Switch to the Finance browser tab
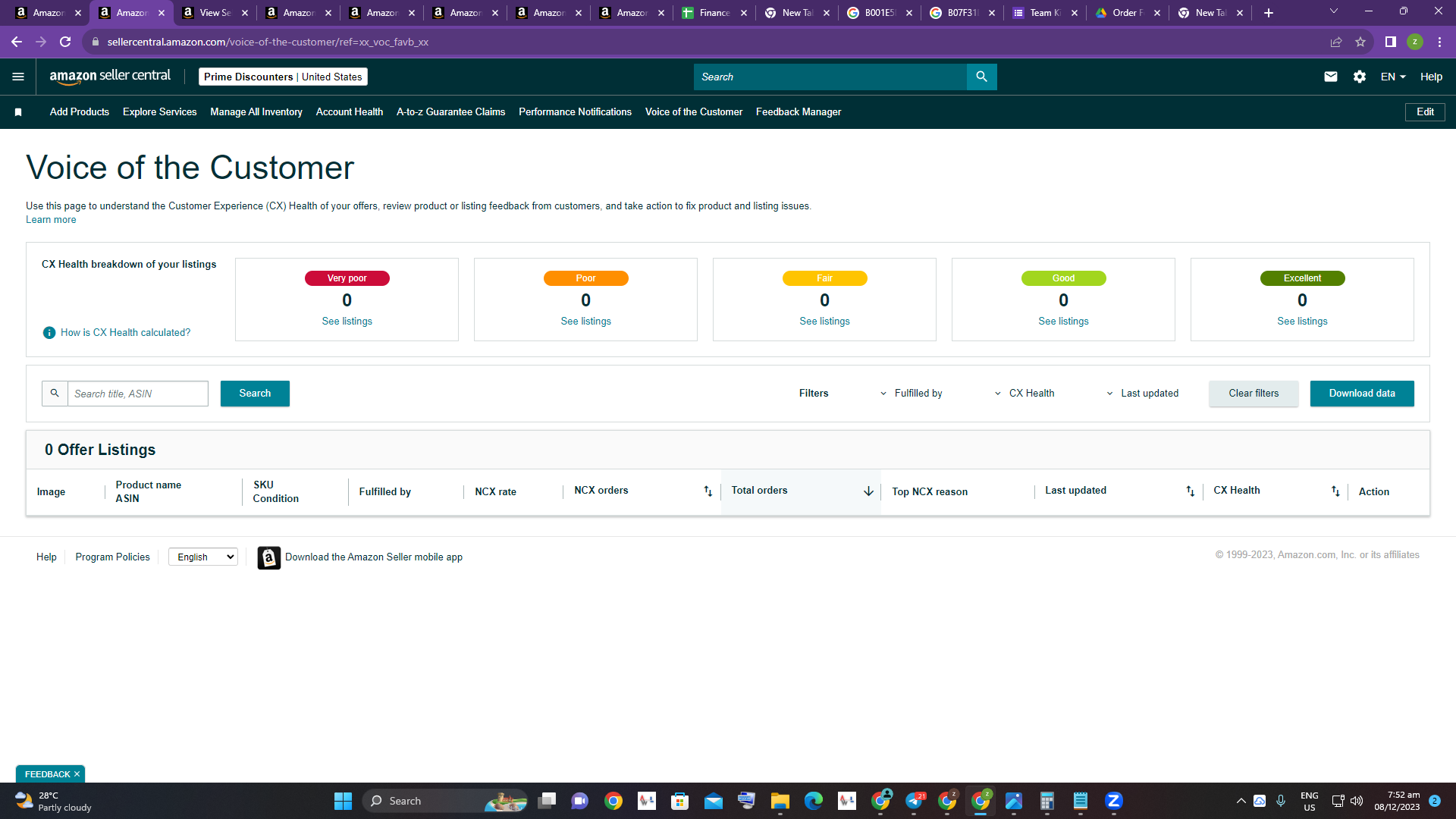The width and height of the screenshot is (1456, 819). click(x=714, y=13)
